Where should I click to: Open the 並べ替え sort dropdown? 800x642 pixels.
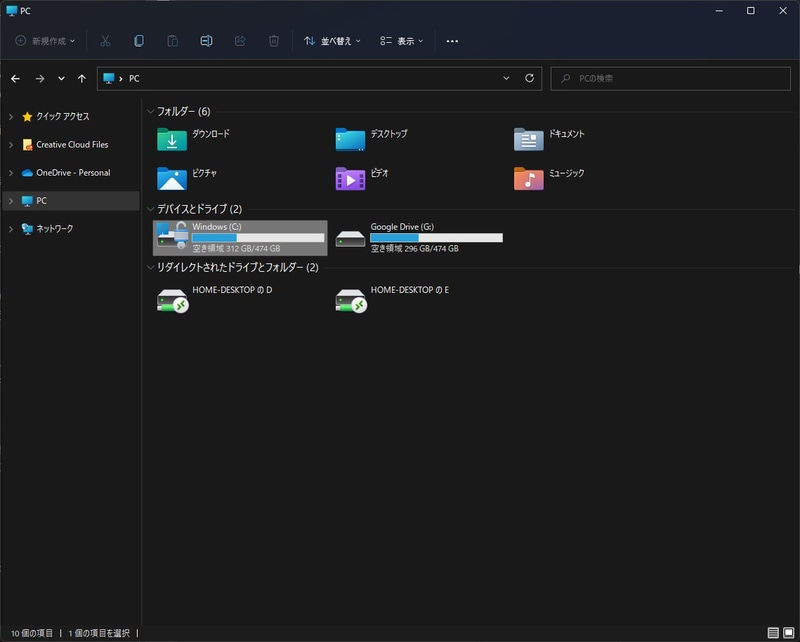pos(332,41)
